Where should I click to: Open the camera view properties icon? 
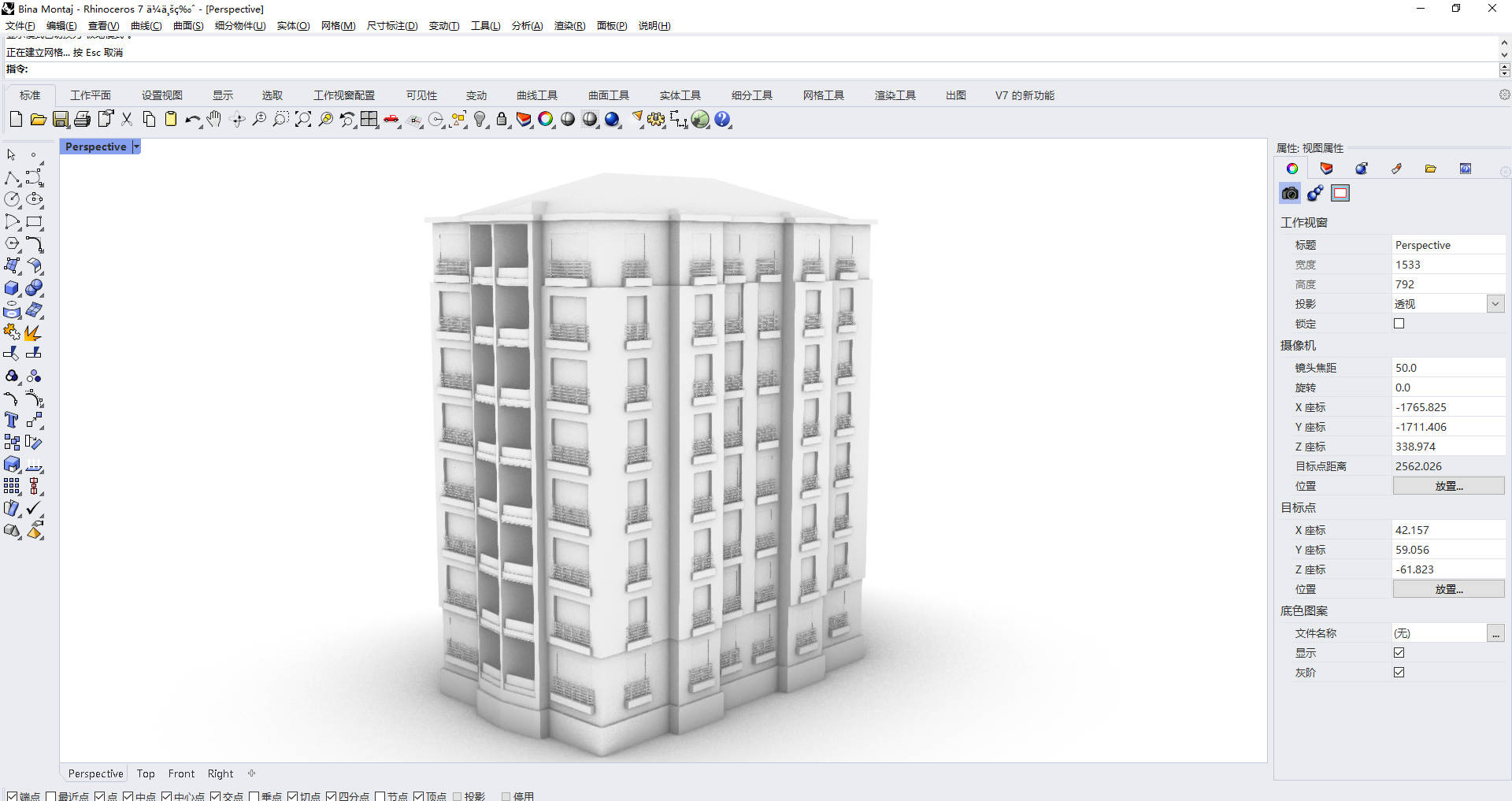(x=1290, y=193)
